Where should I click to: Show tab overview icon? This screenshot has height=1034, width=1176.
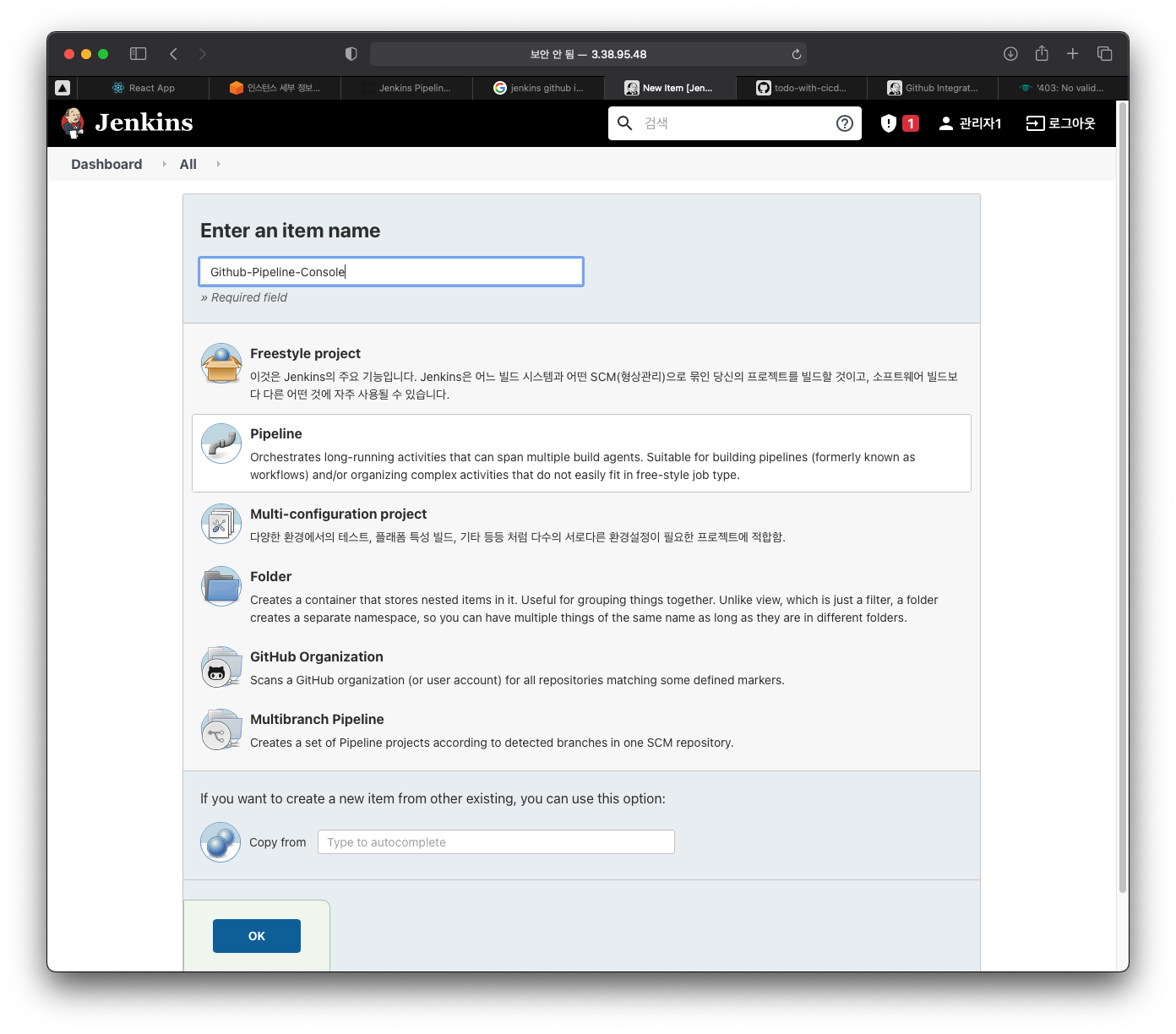1104,54
